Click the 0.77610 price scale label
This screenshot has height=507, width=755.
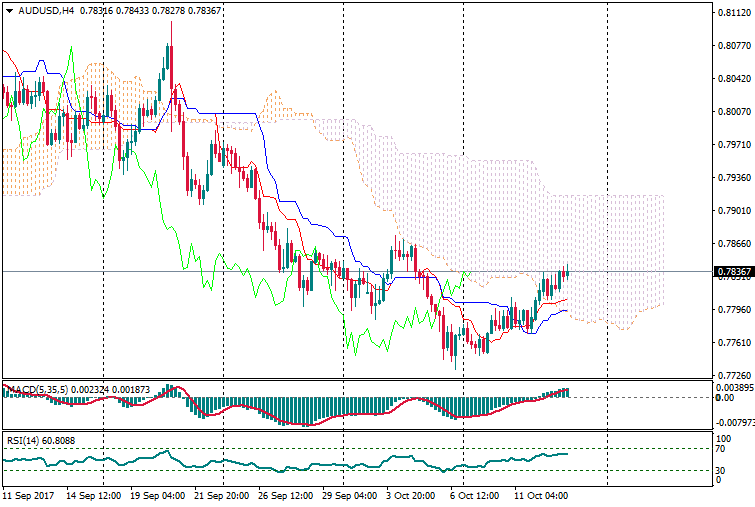[733, 343]
